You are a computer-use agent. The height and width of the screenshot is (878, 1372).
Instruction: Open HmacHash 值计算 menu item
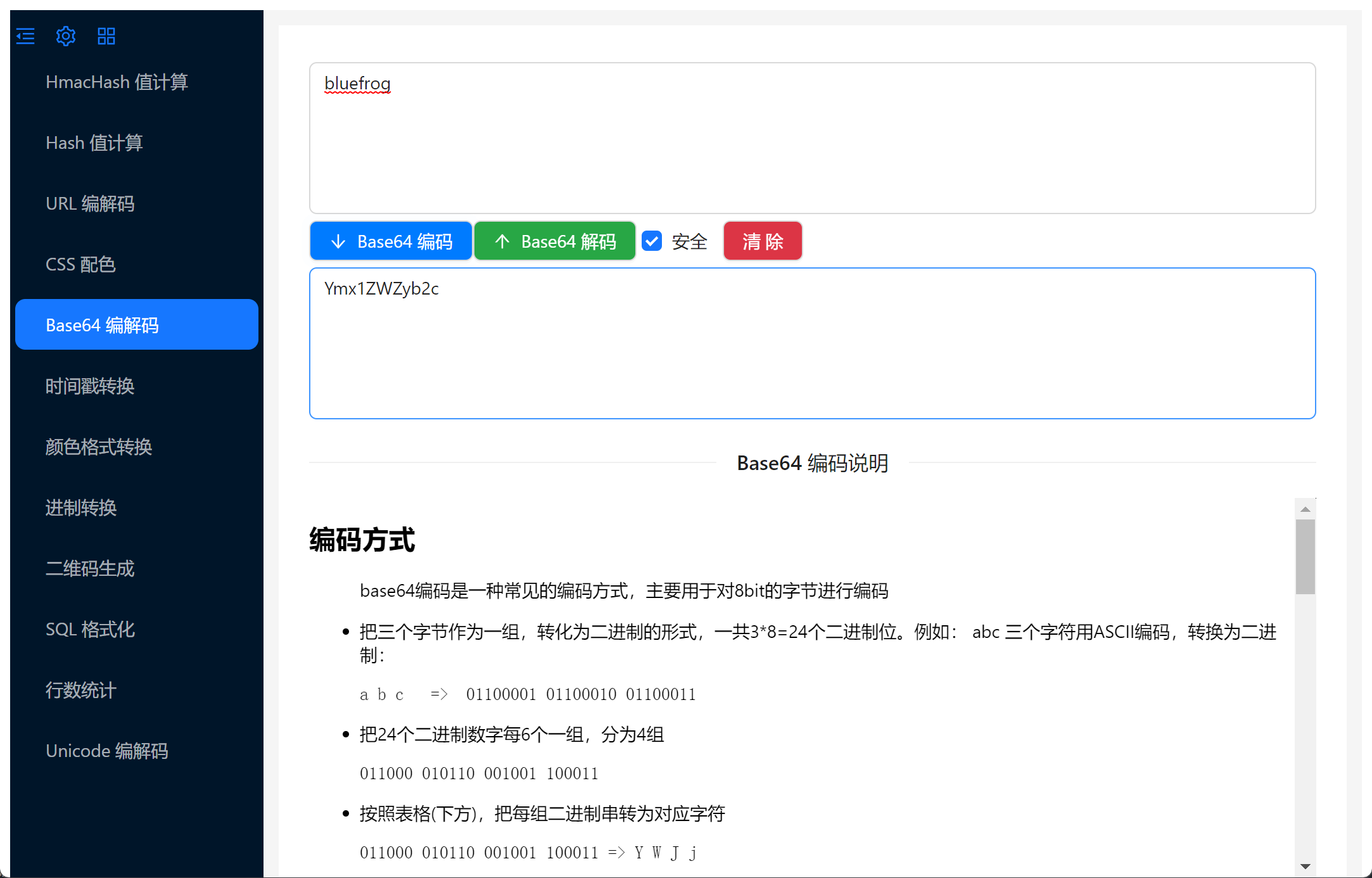tap(117, 82)
